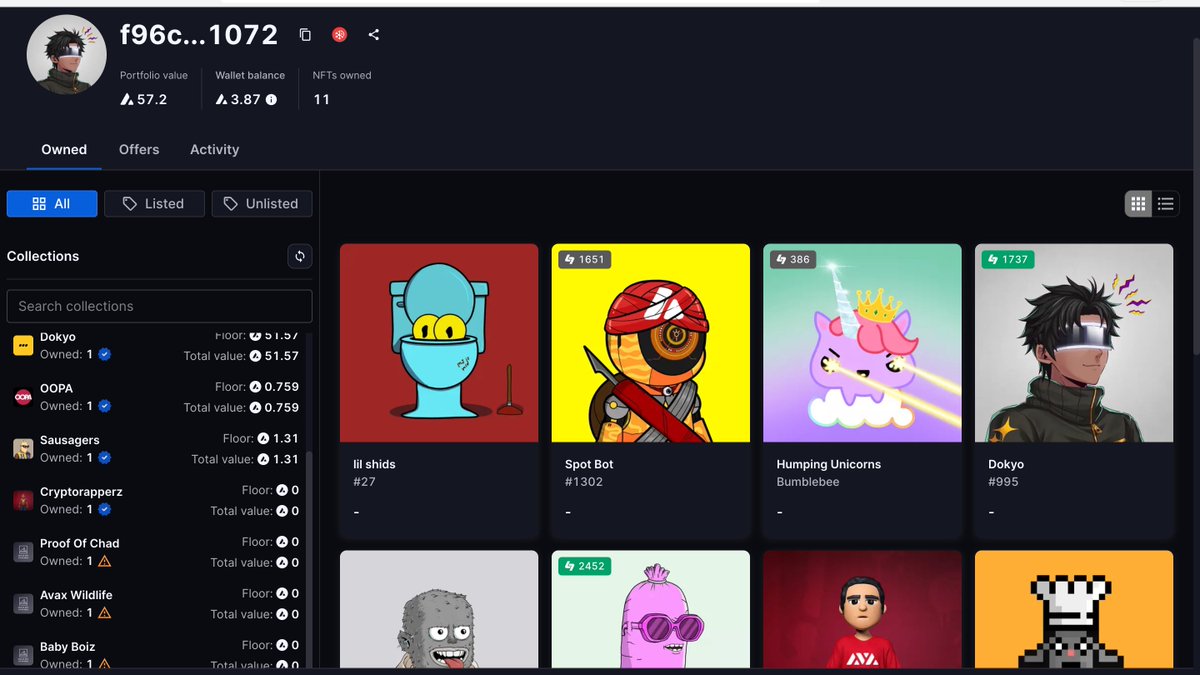Click the portfolio value 57.2
Viewport: 1200px width, 675px height.
pos(144,100)
